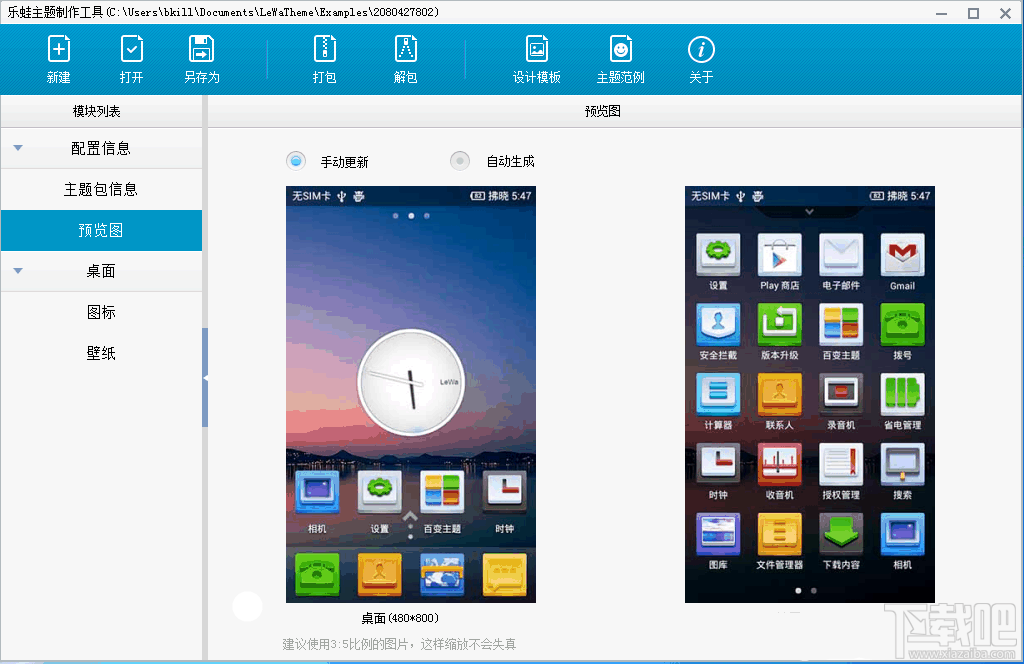This screenshot has width=1024, height=664.
Task: Select the 桌面 group label
Action: (x=101, y=271)
